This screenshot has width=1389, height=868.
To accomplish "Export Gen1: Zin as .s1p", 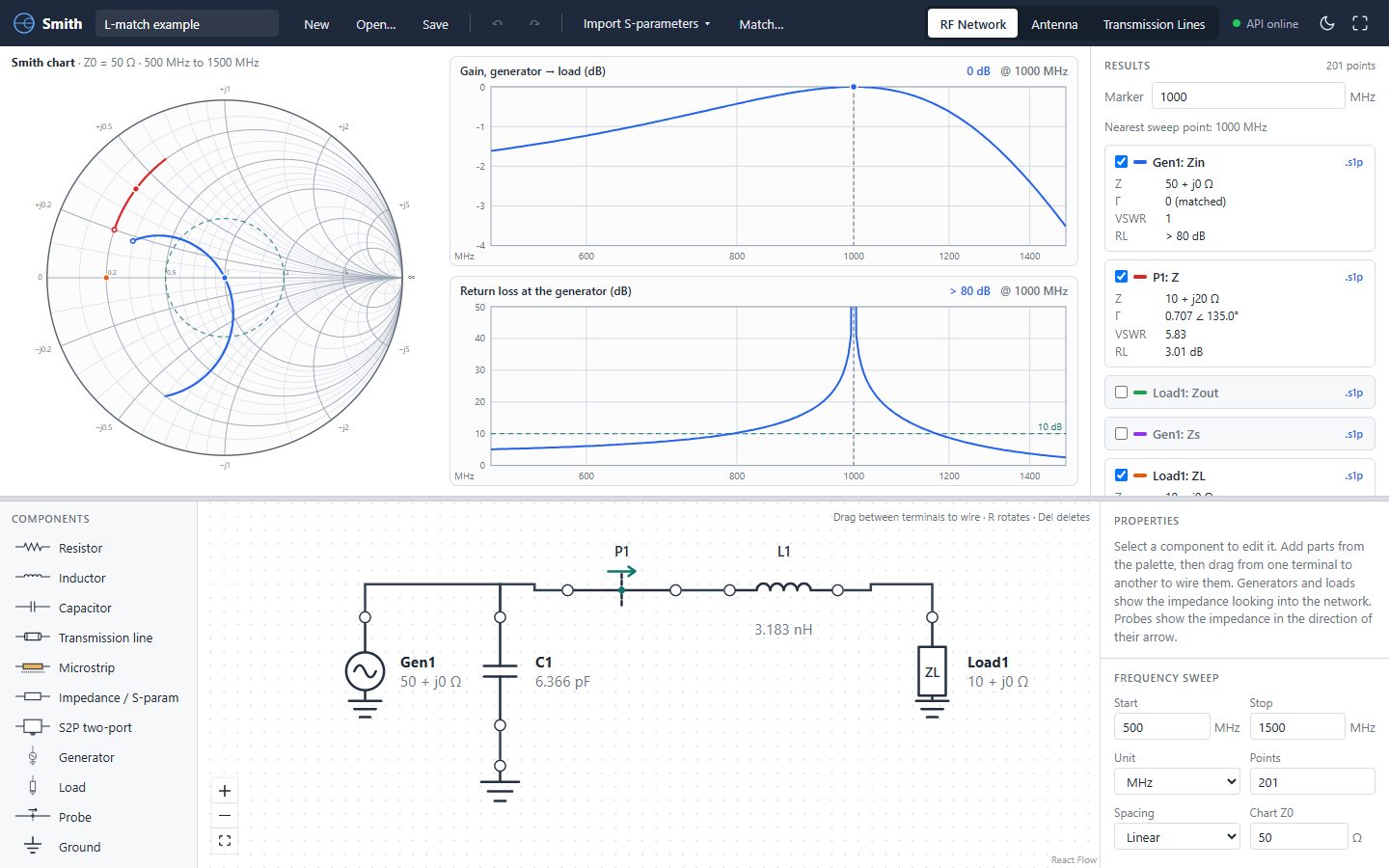I will [1354, 162].
